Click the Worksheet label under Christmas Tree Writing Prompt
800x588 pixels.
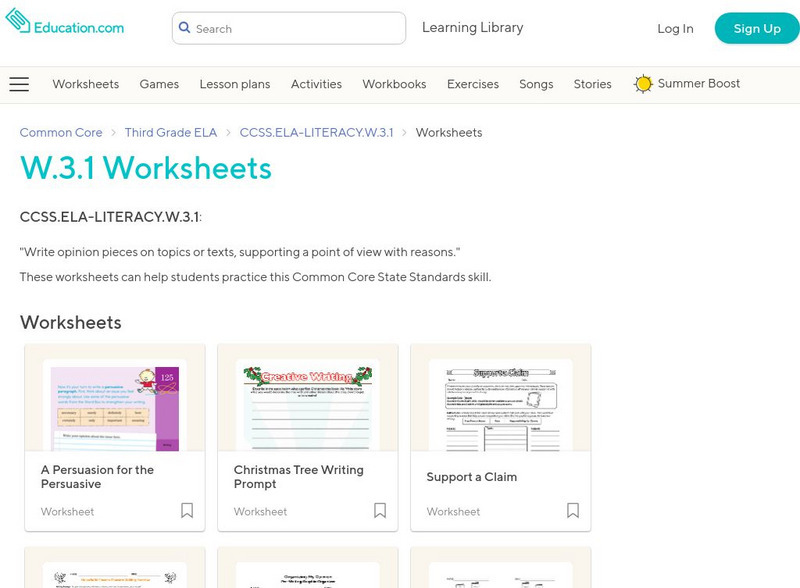click(260, 511)
